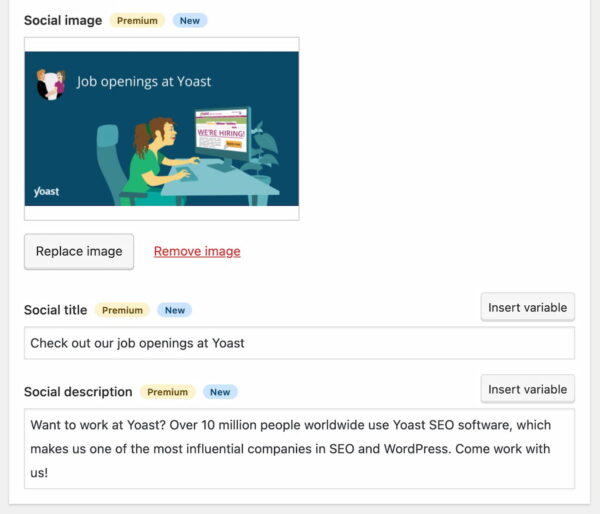
Task: Click New badge next to Social title
Action: 175,310
